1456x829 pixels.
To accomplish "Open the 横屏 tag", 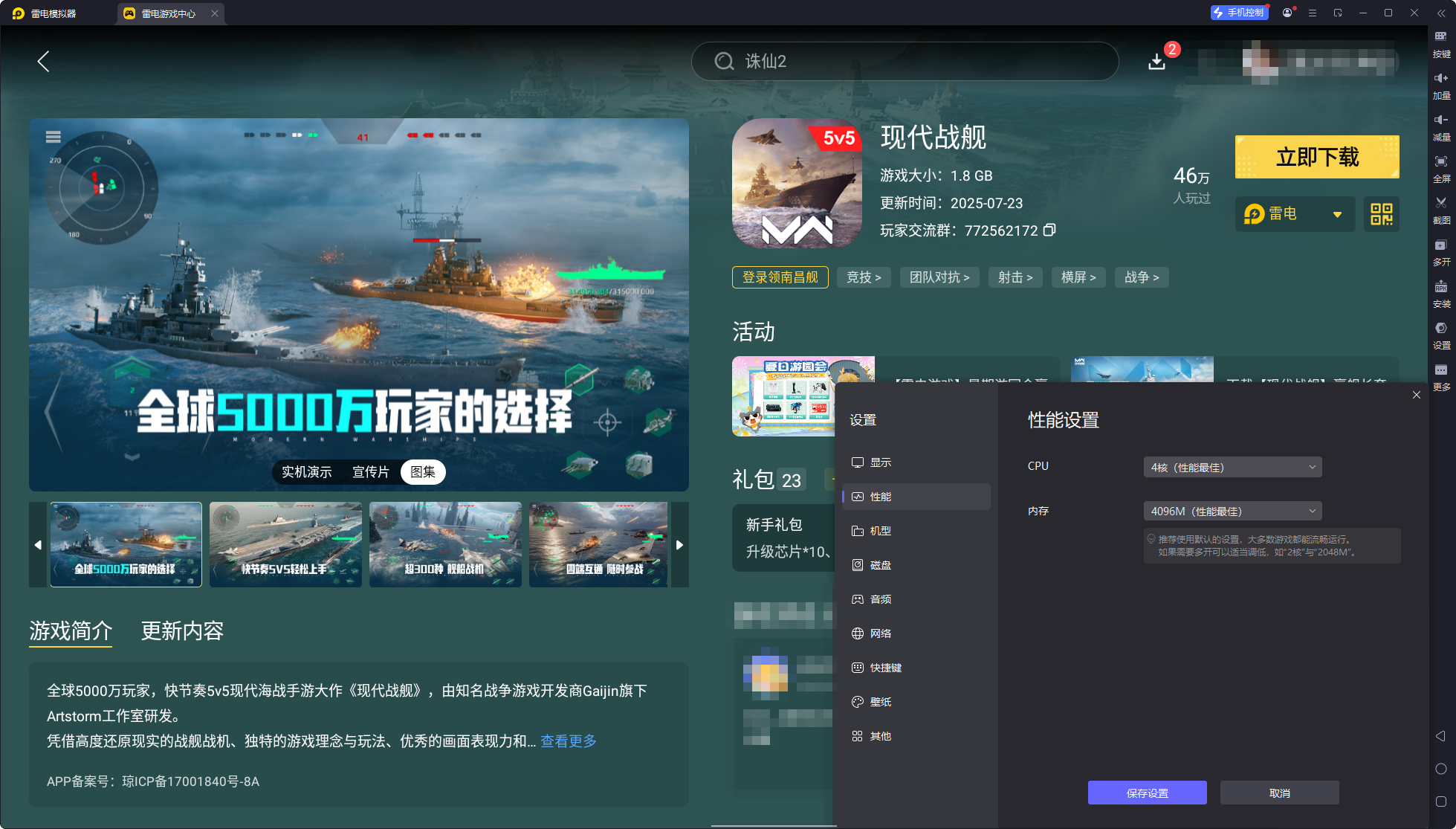I will (x=1078, y=277).
